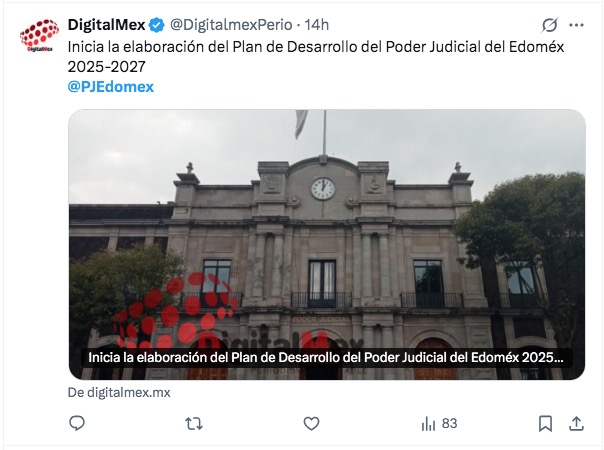Bookmark this DigitalMex post
This screenshot has width=604, height=450.
pos(545,423)
